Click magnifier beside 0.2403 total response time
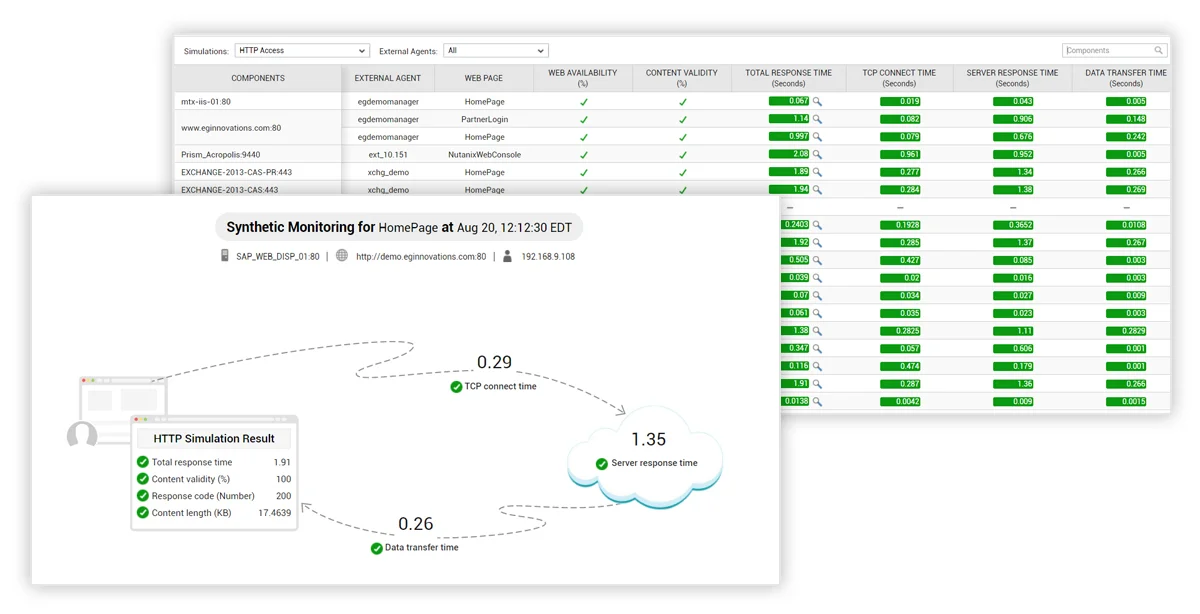1200x614 pixels. coord(817,225)
